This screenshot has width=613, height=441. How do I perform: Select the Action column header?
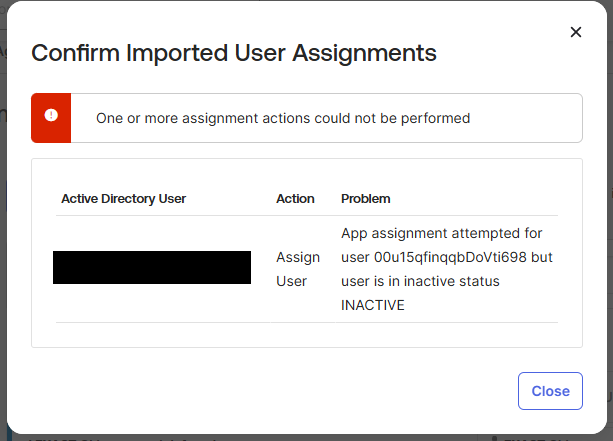[x=295, y=199]
